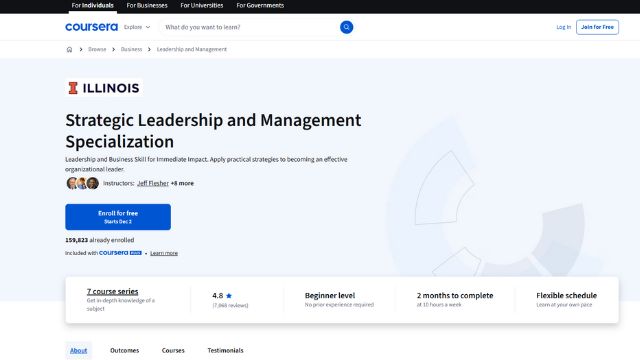Click Enroll for free button
Viewport: 640px width, 360px height.
click(x=118, y=217)
